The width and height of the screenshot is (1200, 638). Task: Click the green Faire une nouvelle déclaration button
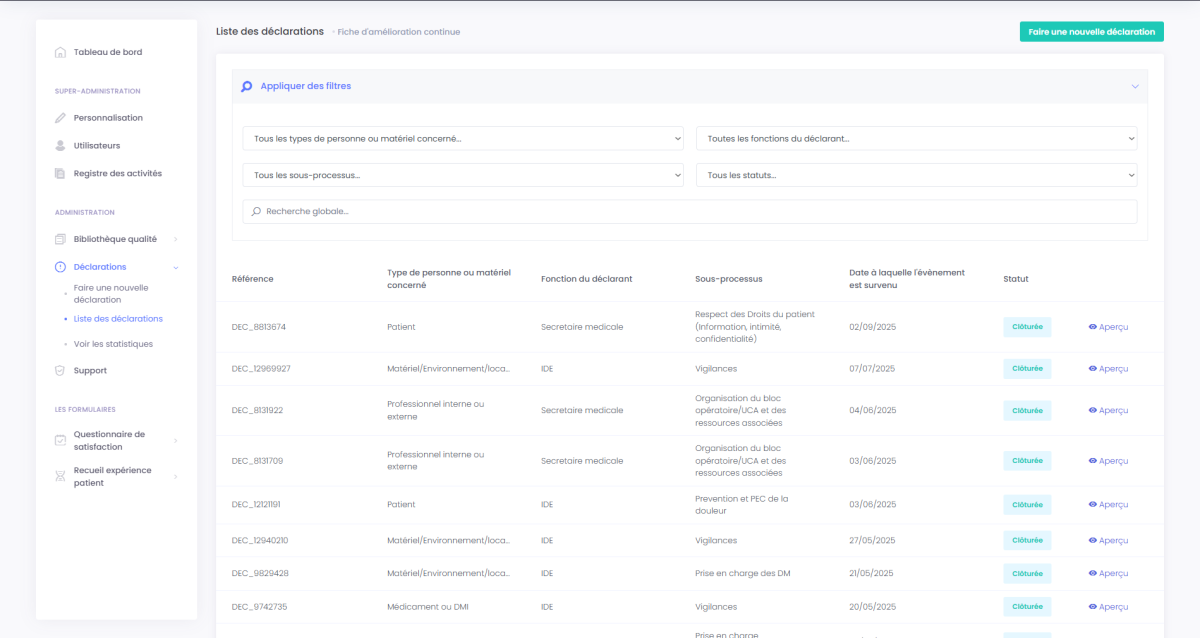1091,32
